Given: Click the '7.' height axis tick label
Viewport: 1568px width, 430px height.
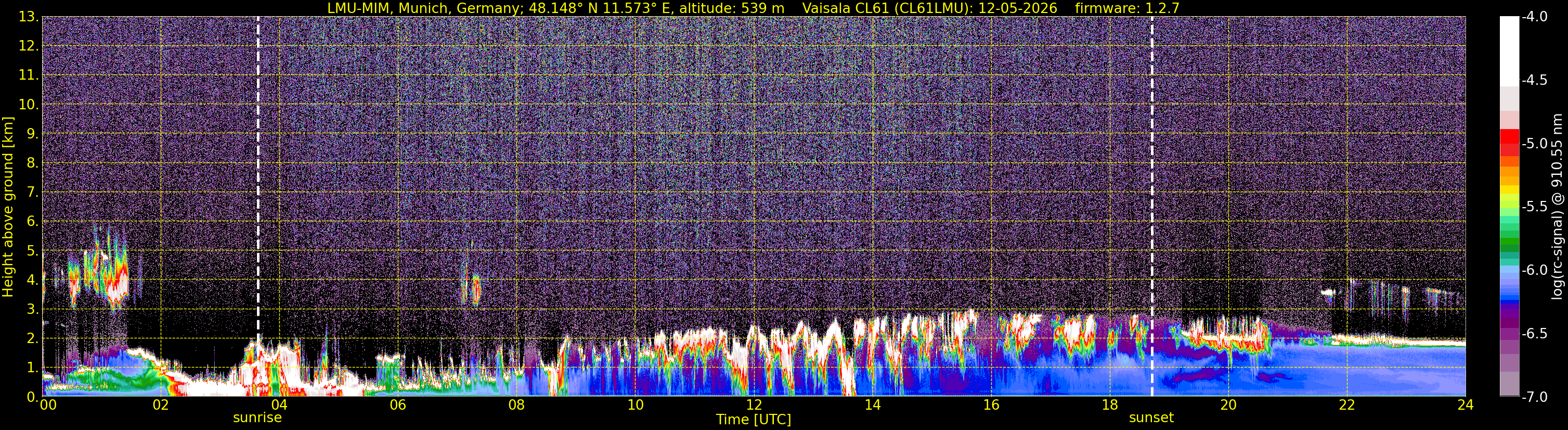Looking at the screenshot, I should point(33,193).
